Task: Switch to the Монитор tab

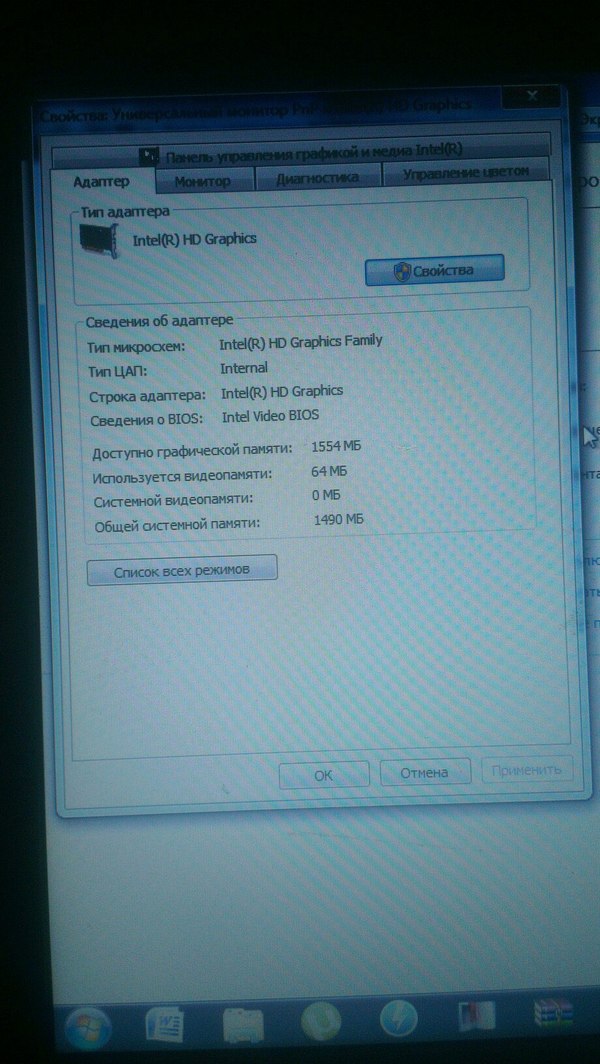Action: [x=202, y=181]
